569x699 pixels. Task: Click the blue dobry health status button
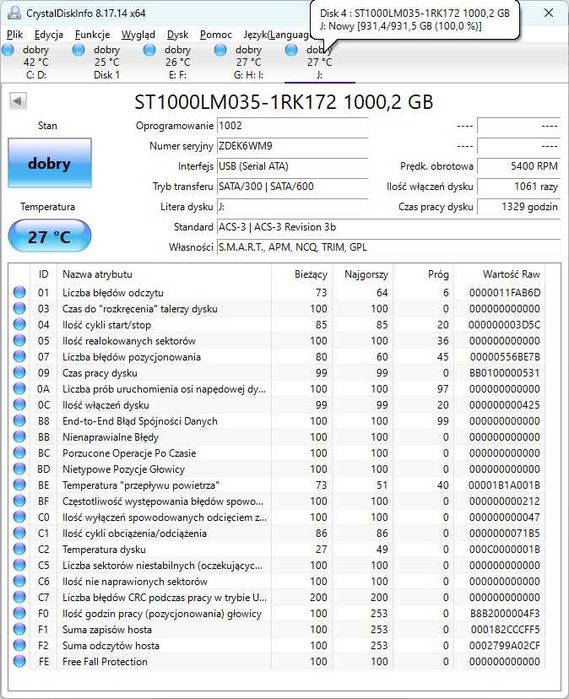coord(49,163)
